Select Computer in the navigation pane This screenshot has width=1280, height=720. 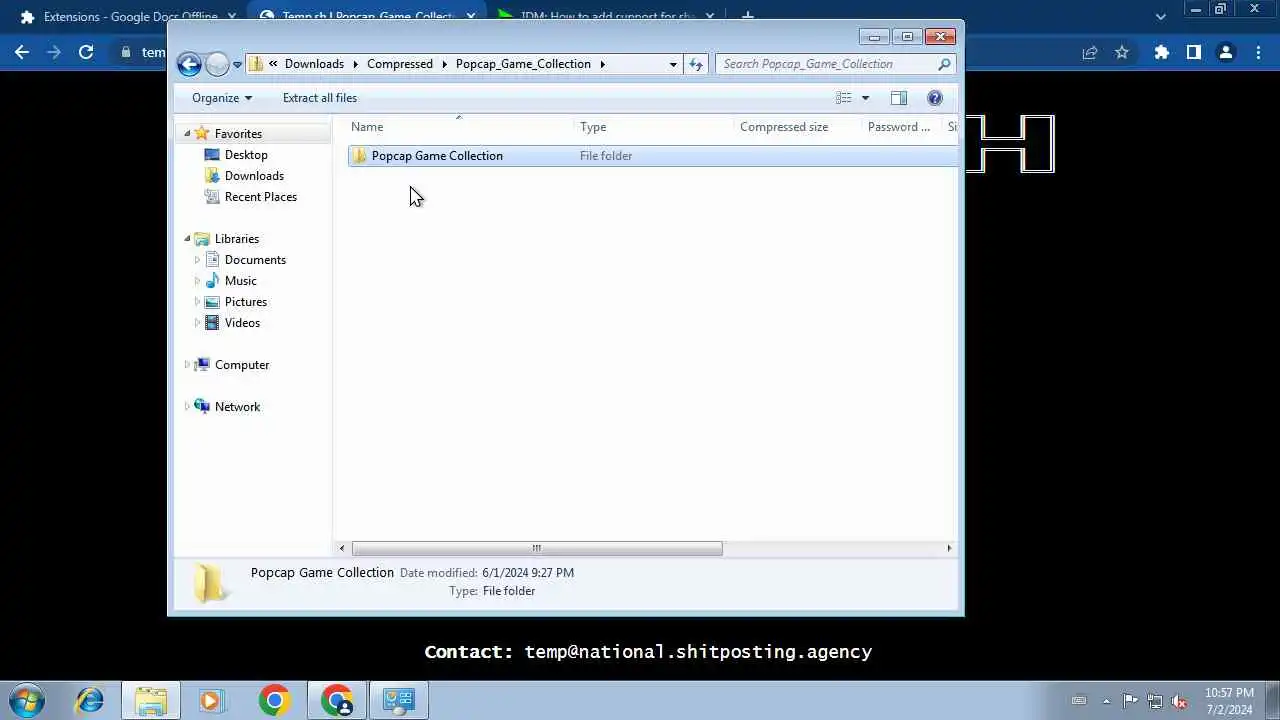coord(242,365)
